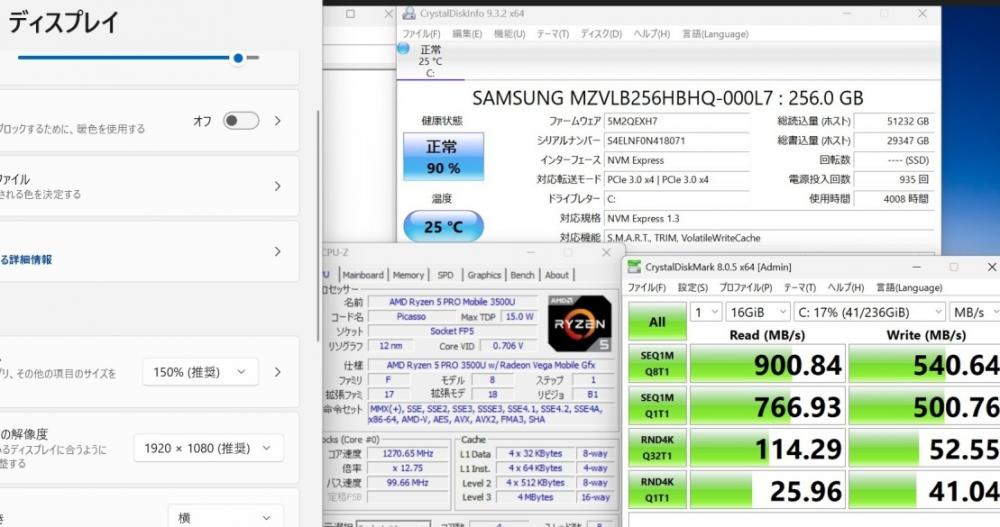Run the SEQ1M Q8T1 benchmark
The width and height of the screenshot is (1000, 527).
tap(658, 364)
